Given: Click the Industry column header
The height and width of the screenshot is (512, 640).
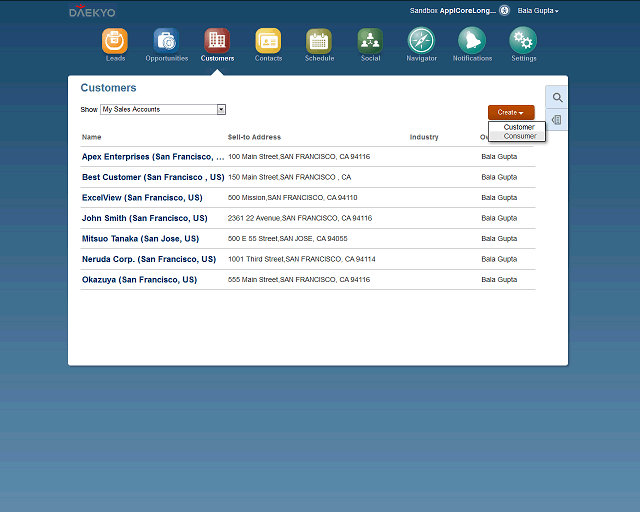Looking at the screenshot, I should [x=424, y=137].
